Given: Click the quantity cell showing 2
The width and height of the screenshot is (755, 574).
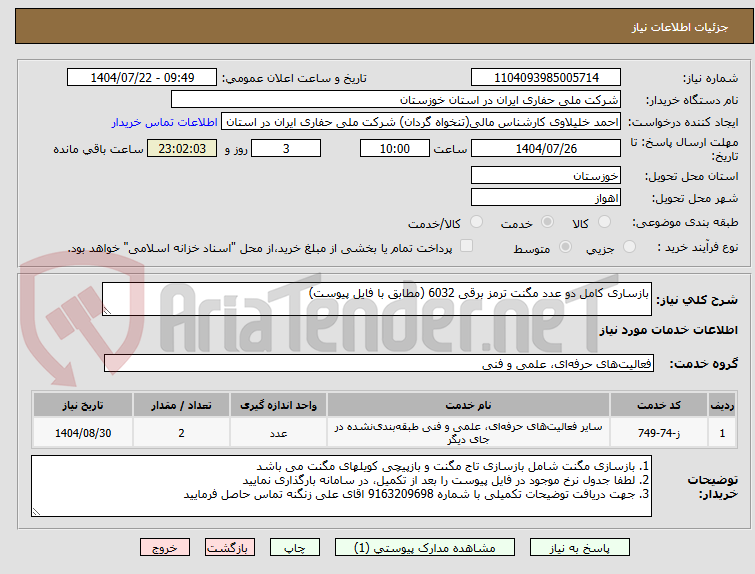Looking at the screenshot, I should coord(181,433).
